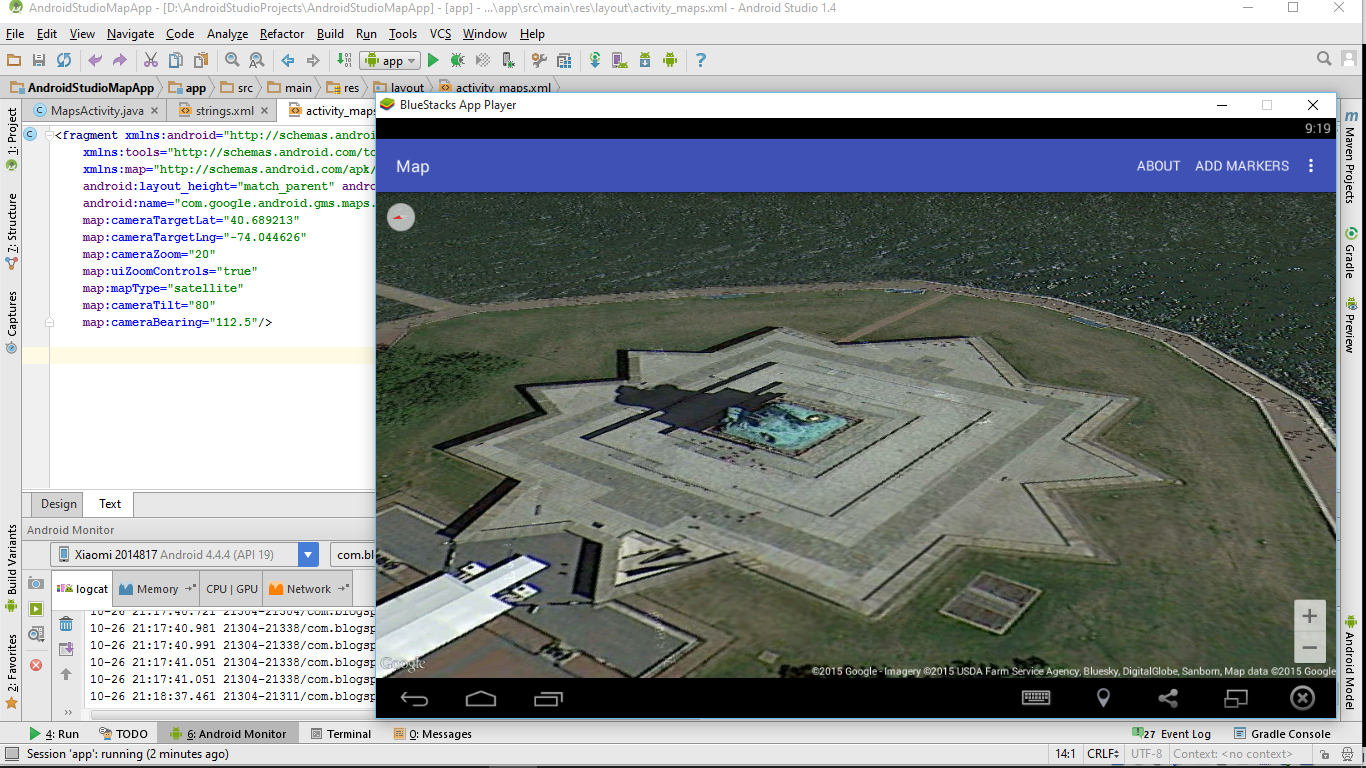
Task: Click the map zoom in plus button
Action: point(1309,616)
